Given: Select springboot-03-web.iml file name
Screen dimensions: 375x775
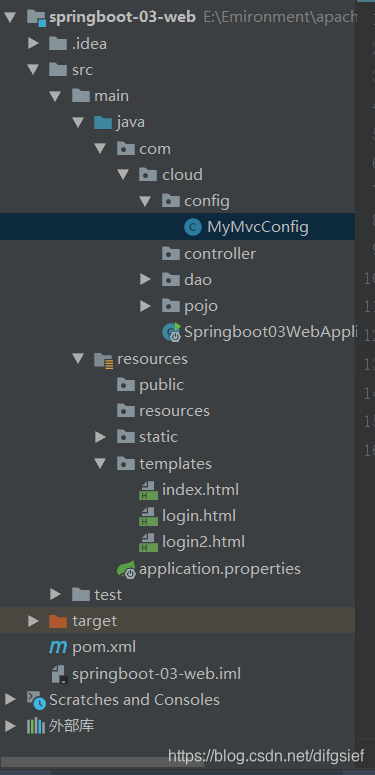Looking at the screenshot, I should pyautogui.click(x=156, y=674).
